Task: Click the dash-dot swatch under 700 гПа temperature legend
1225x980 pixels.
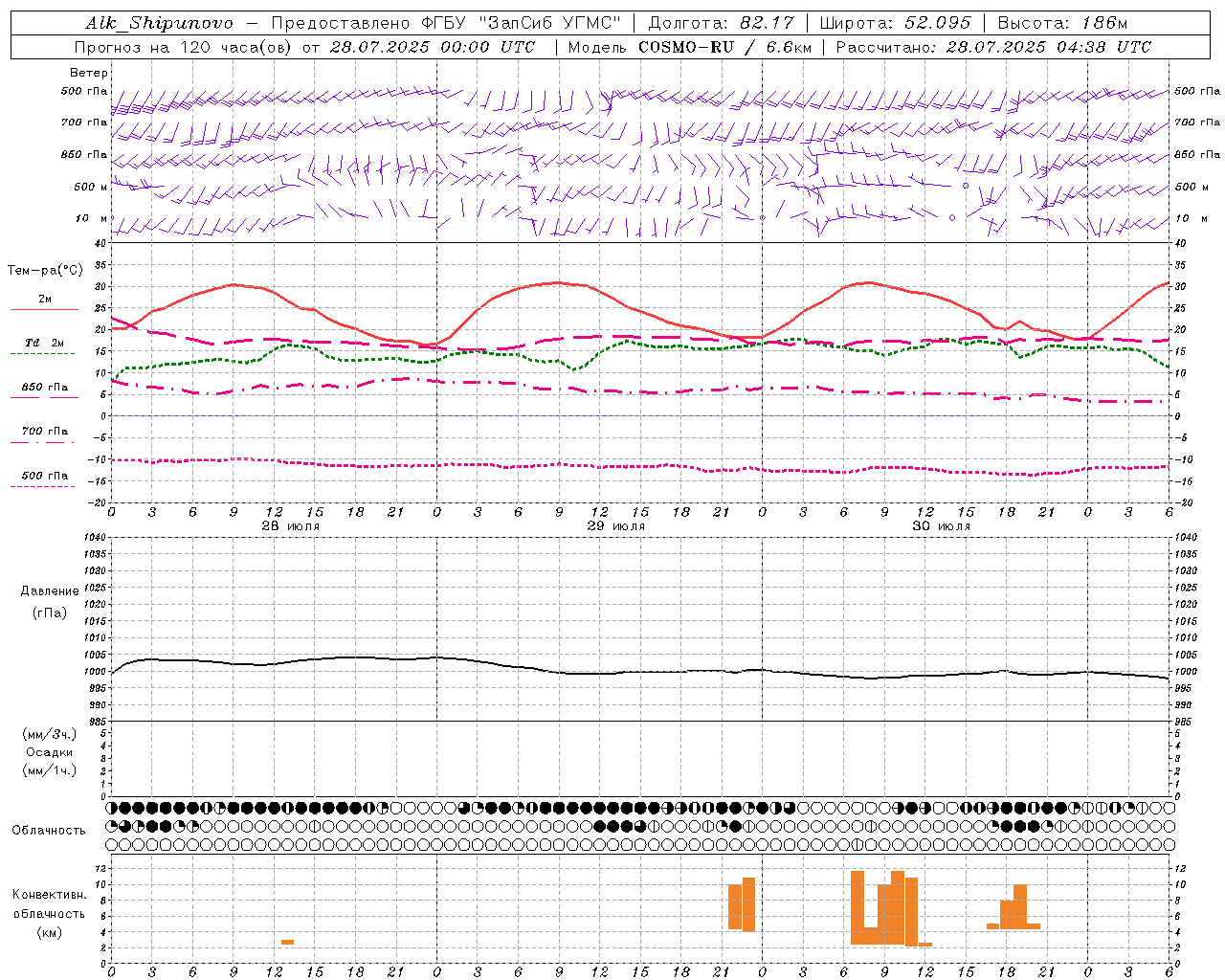Action: pyautogui.click(x=43, y=443)
